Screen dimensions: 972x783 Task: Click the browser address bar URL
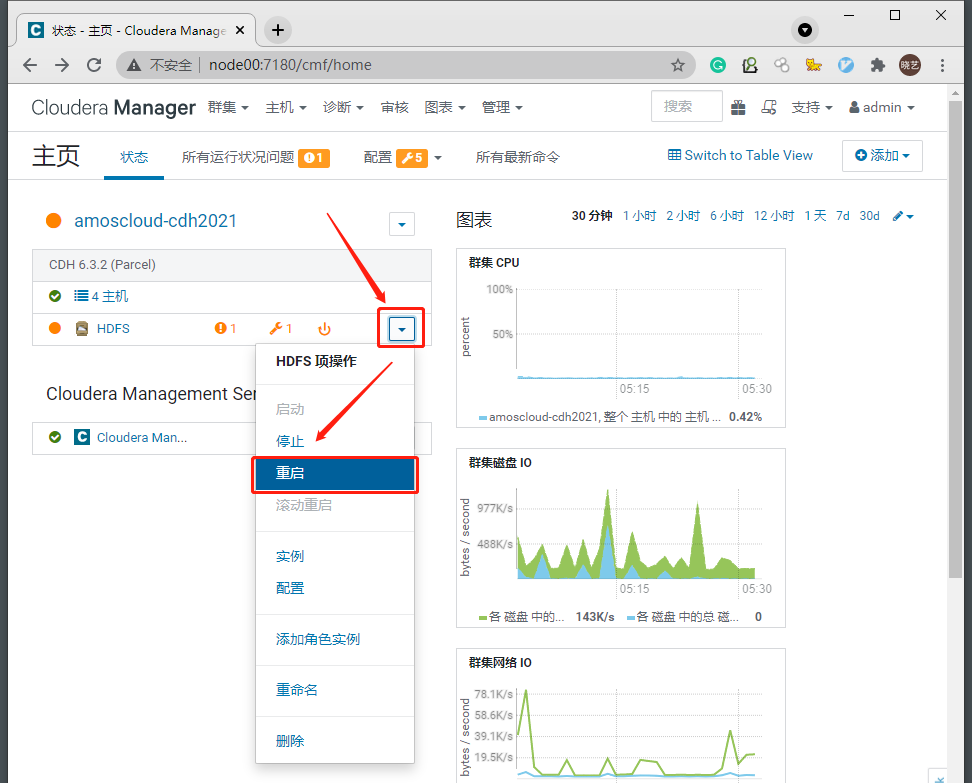pos(290,65)
